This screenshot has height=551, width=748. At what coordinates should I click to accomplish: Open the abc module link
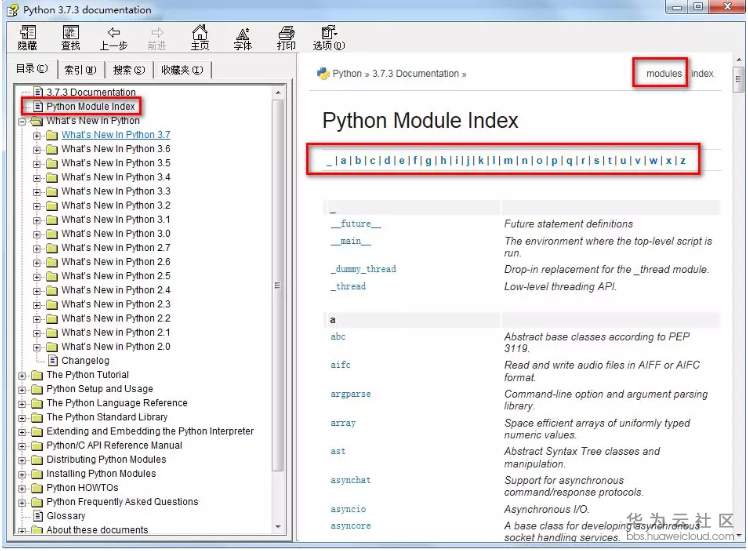click(338, 337)
